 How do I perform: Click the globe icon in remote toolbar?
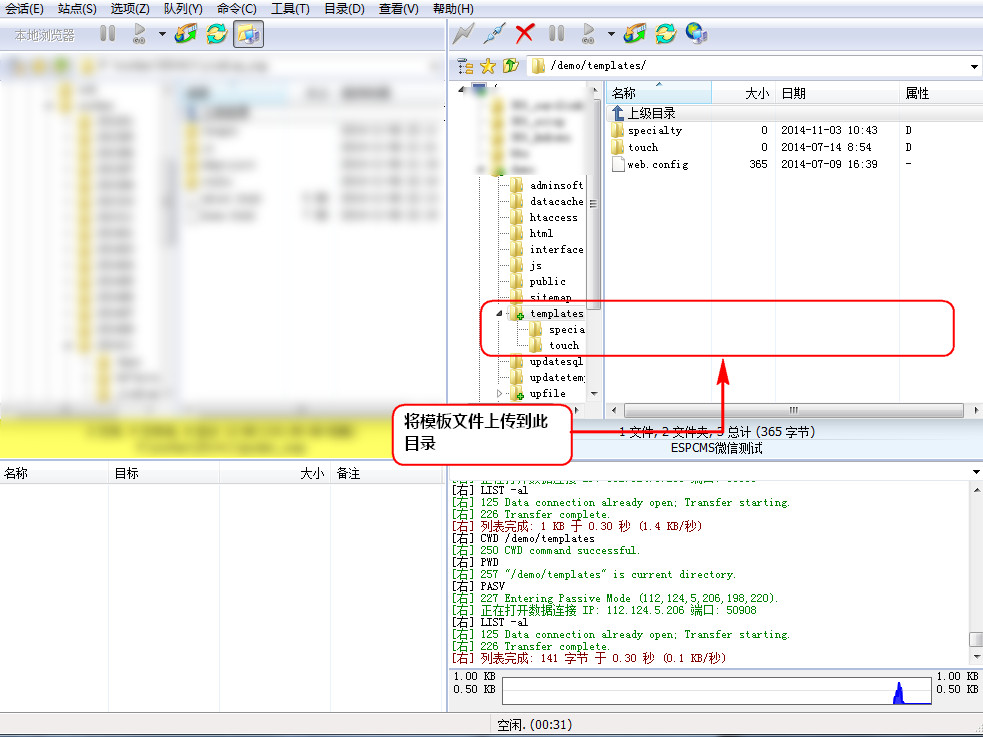point(696,34)
